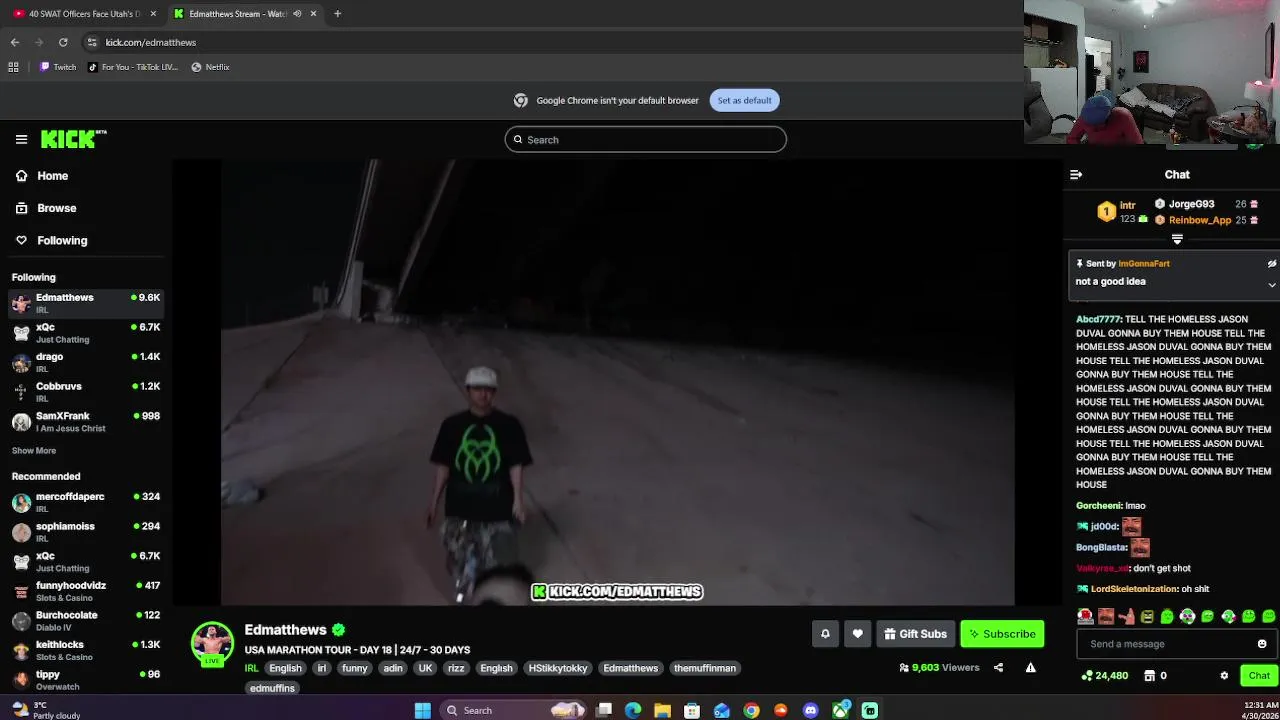The width and height of the screenshot is (1280, 720).
Task: Reload the page
Action: click(x=63, y=42)
